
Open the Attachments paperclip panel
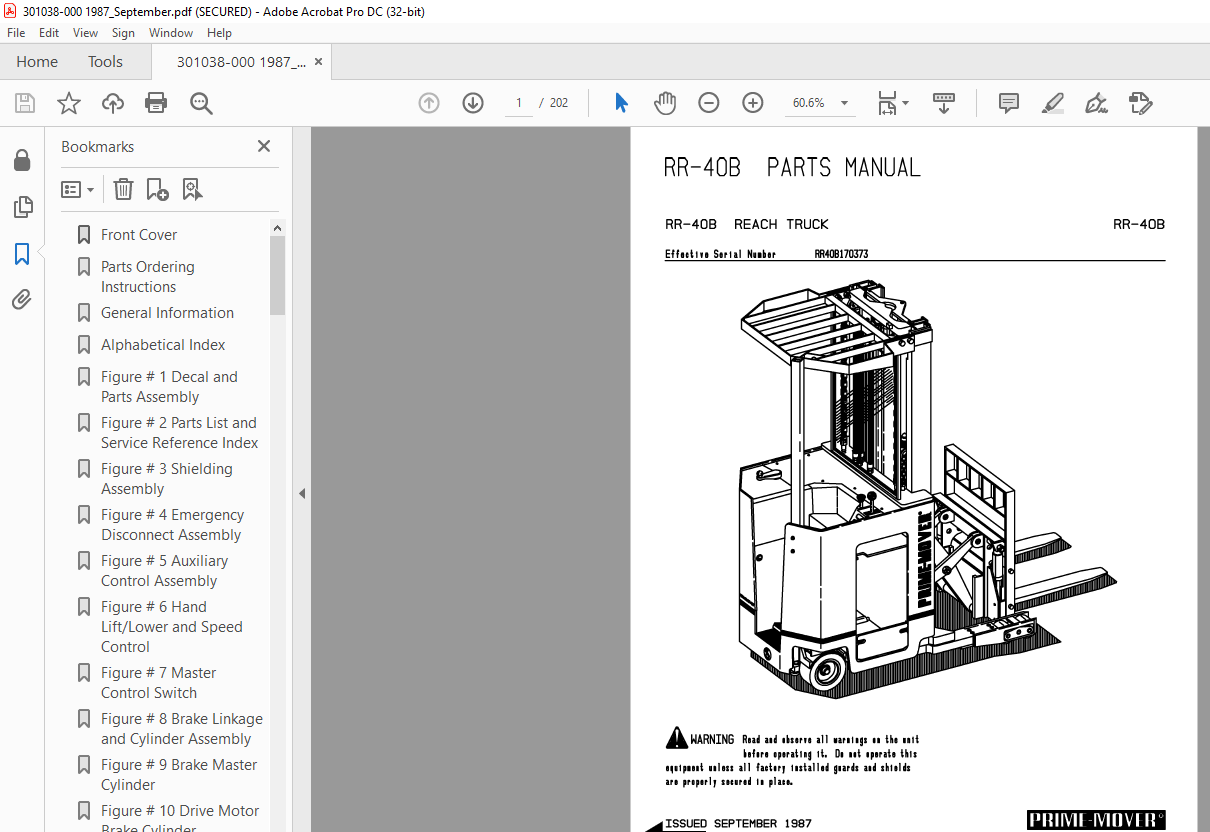pyautogui.click(x=22, y=299)
